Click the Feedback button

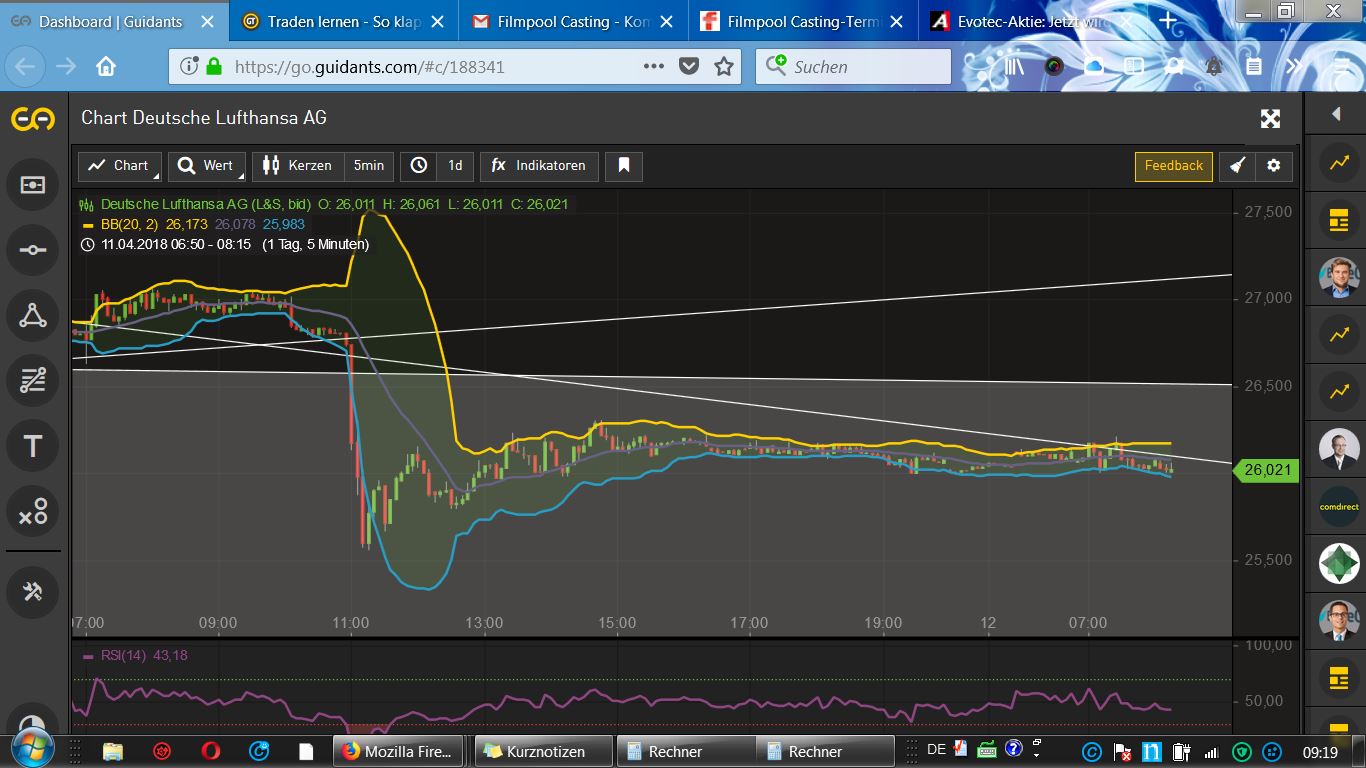1173,166
